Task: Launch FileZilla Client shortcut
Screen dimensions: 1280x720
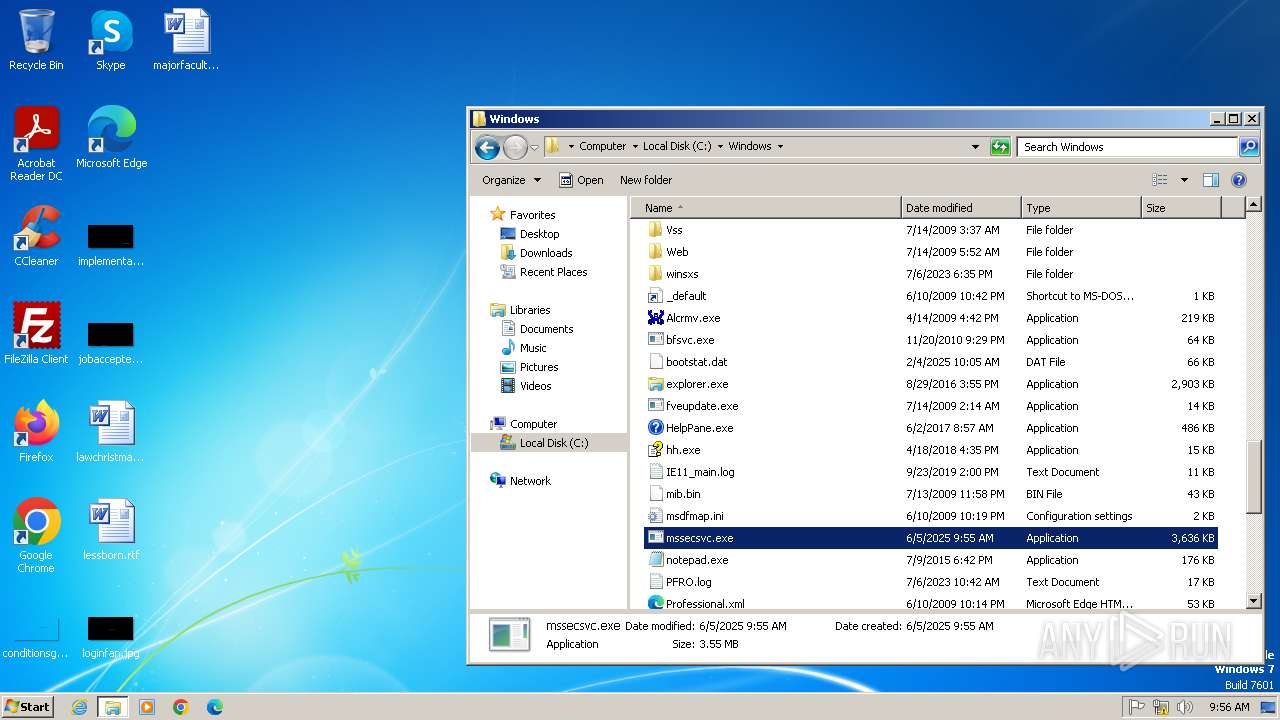Action: (x=36, y=334)
